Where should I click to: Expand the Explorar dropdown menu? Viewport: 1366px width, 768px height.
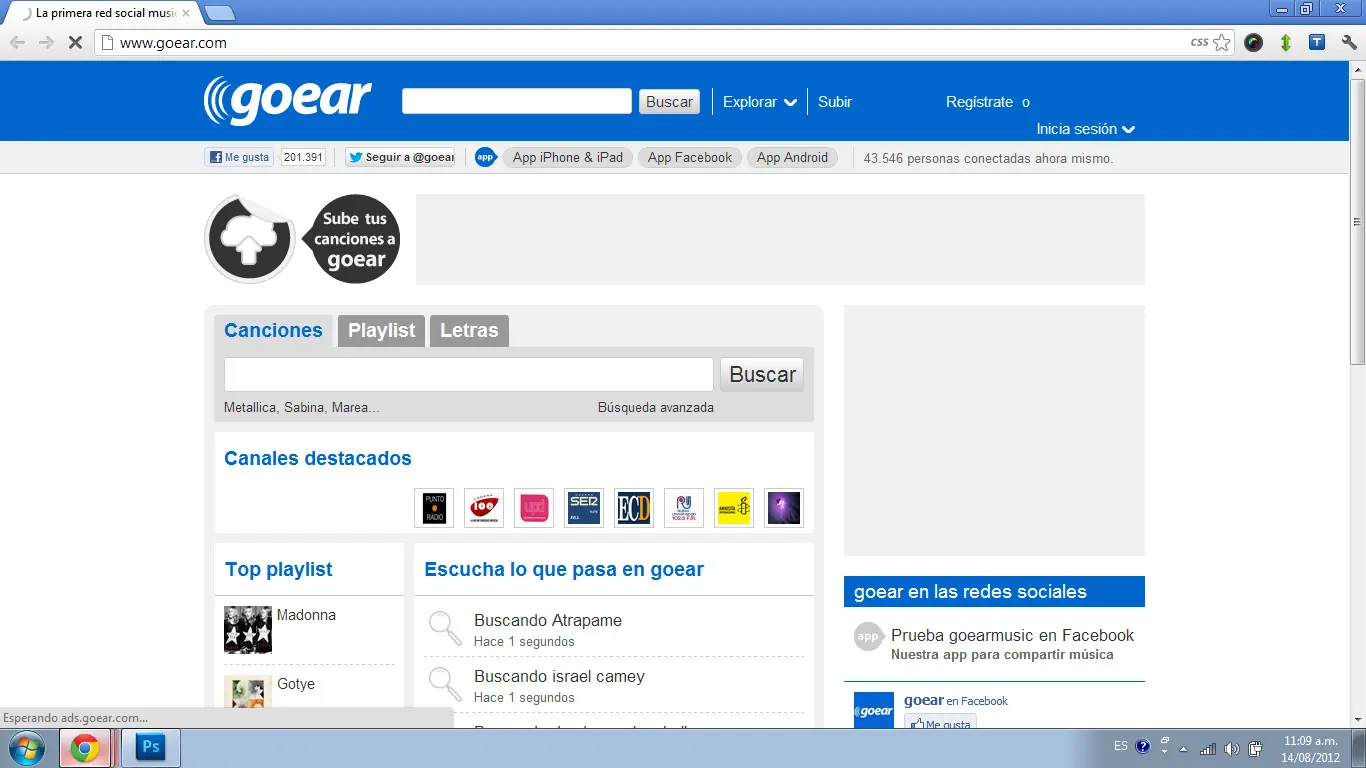[760, 102]
